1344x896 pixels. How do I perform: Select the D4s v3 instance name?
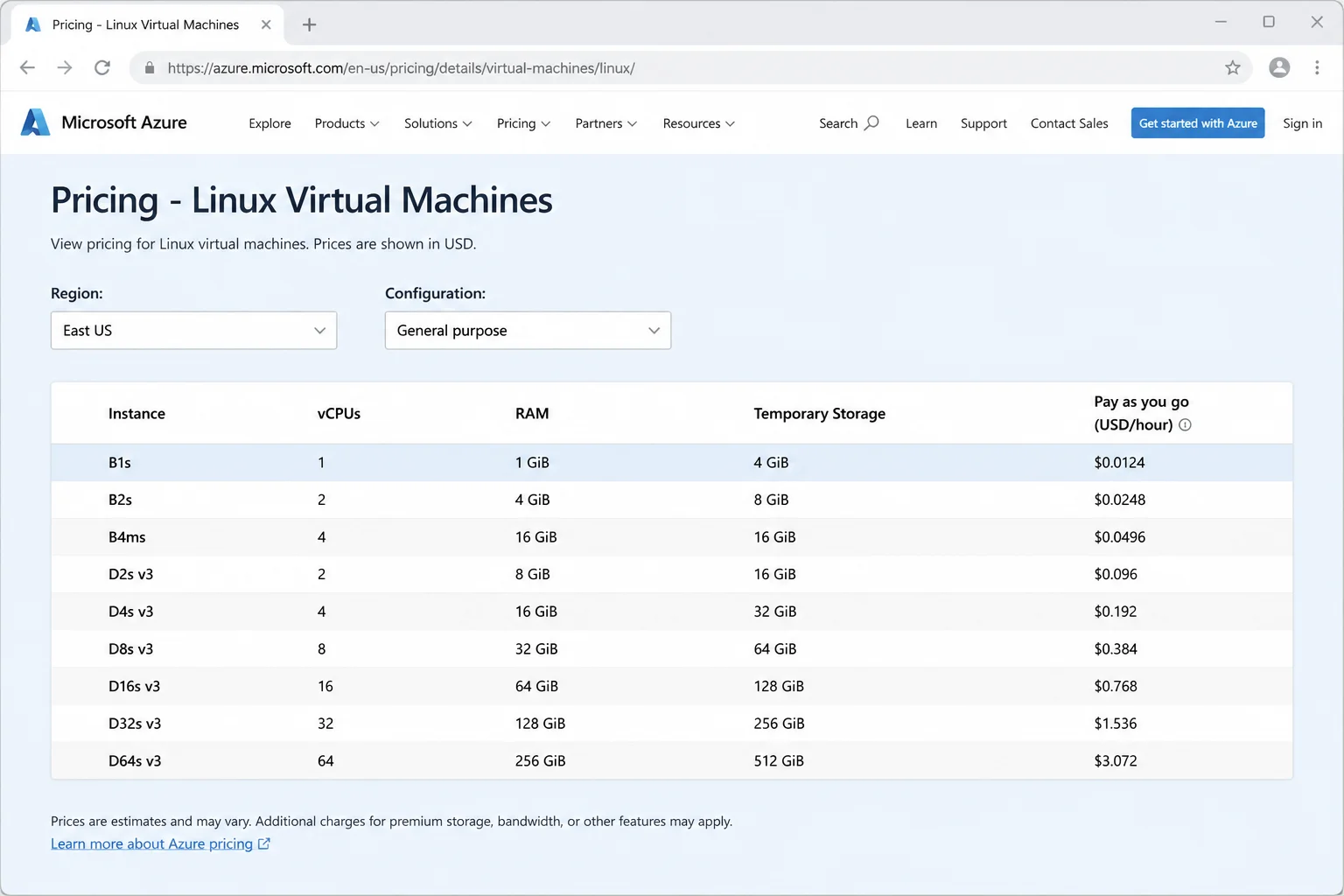[130, 612]
